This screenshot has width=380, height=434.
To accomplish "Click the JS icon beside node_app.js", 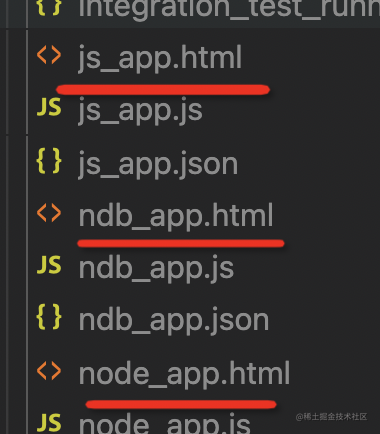I will pos(49,423).
